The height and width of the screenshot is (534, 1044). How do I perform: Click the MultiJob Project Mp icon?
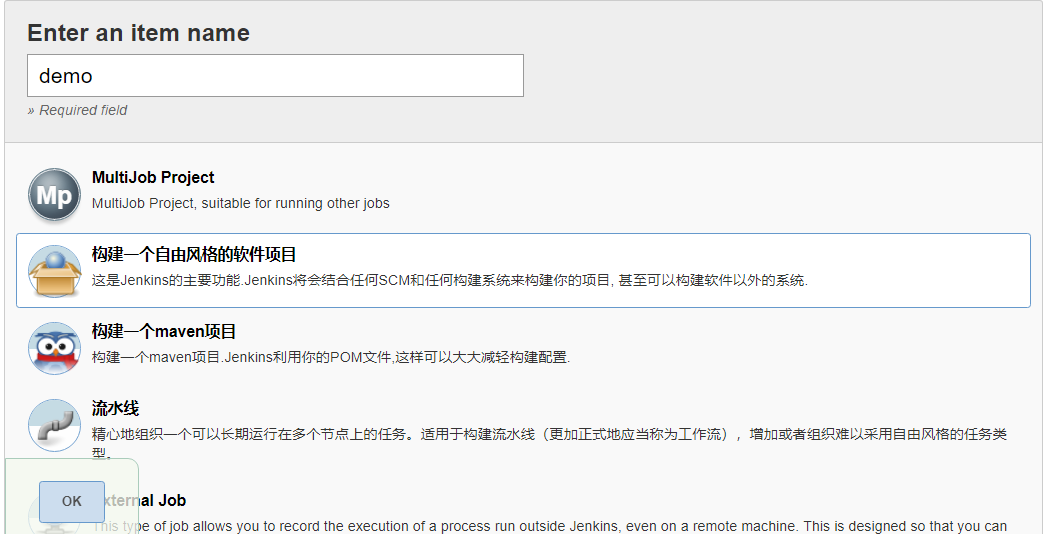point(55,194)
